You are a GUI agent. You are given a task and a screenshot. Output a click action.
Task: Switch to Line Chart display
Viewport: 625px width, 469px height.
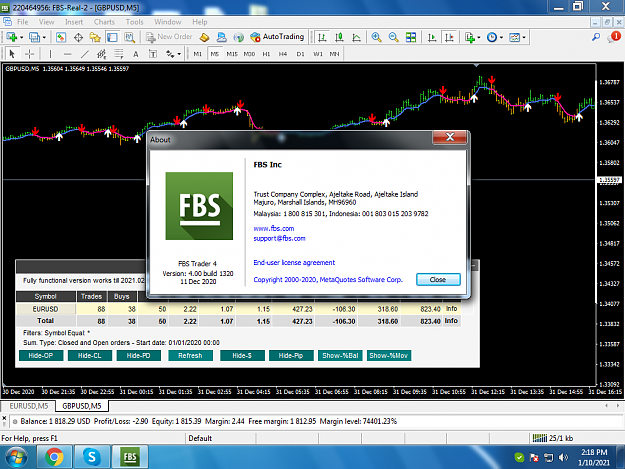coord(356,37)
